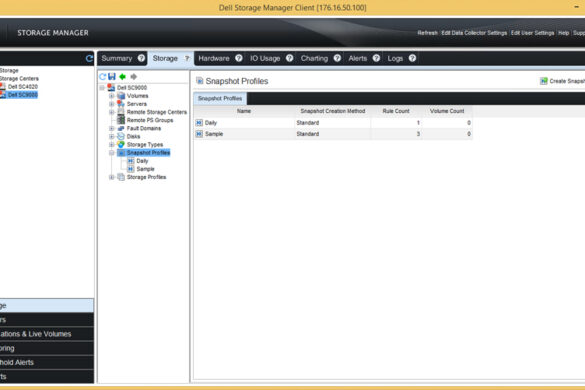Screen dimensions: 585x390
Task: Click the help icon beside the Charting tab
Action: [x=337, y=58]
